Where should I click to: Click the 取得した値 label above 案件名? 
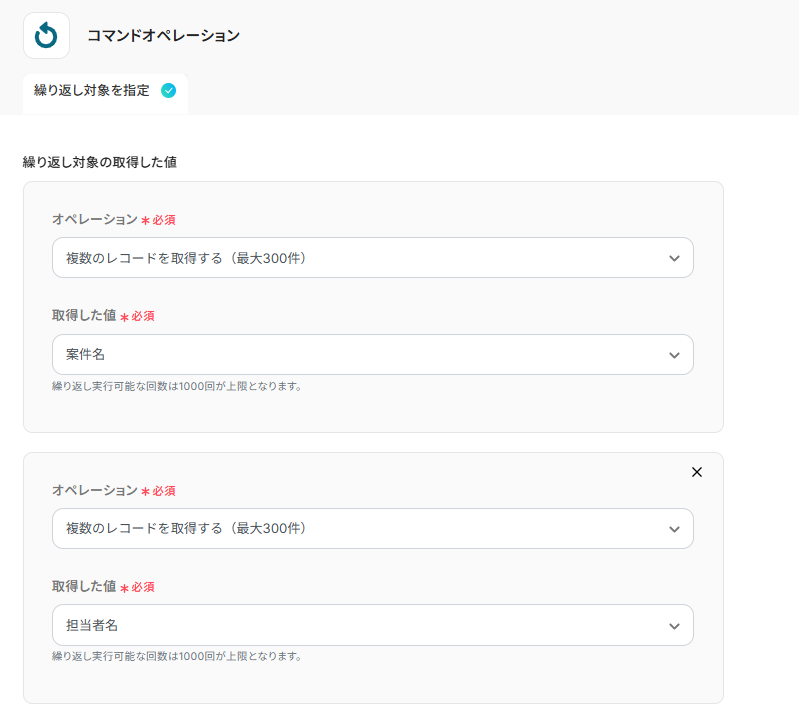point(84,316)
